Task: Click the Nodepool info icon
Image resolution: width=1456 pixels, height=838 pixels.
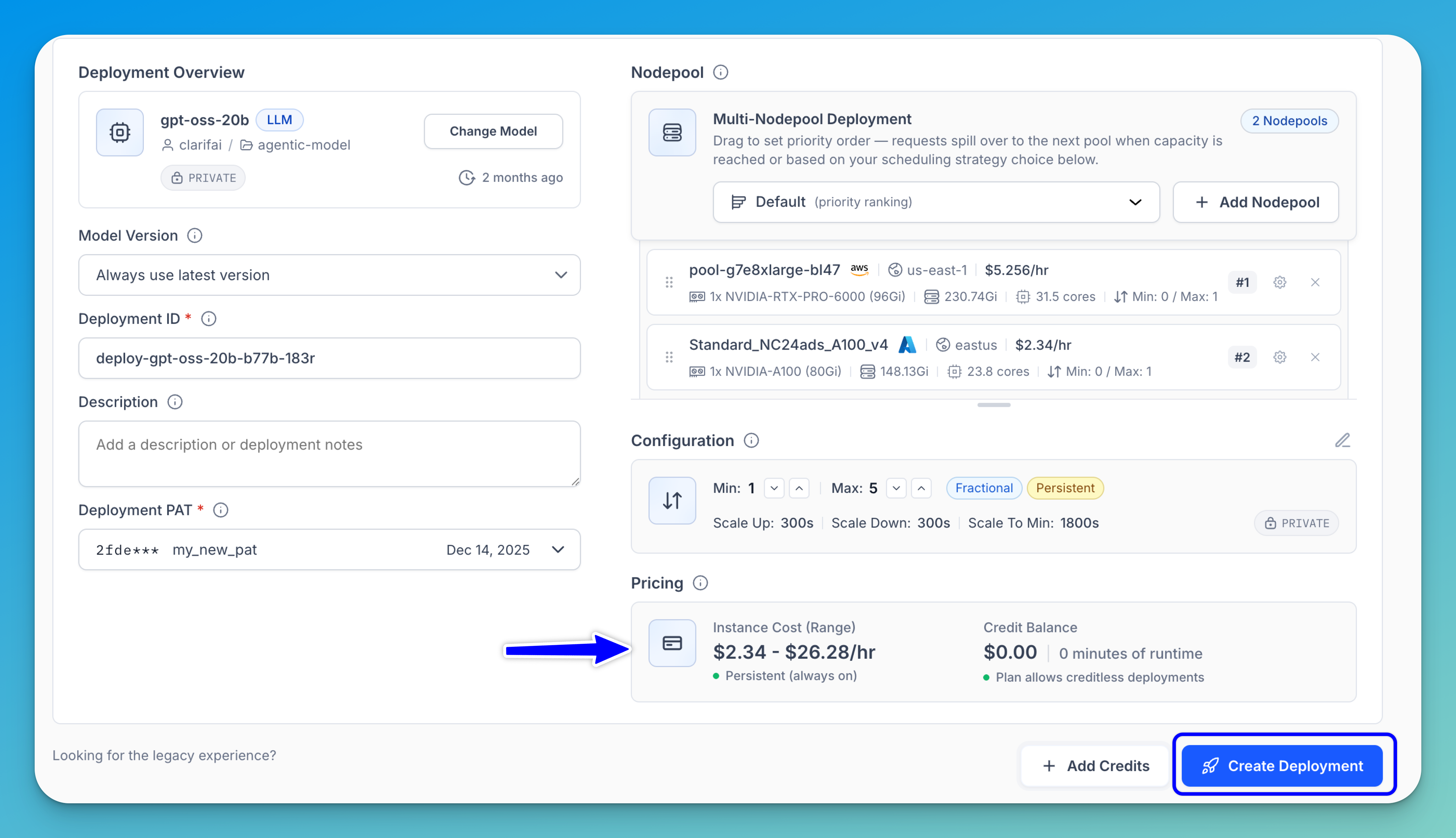Action: tap(720, 72)
